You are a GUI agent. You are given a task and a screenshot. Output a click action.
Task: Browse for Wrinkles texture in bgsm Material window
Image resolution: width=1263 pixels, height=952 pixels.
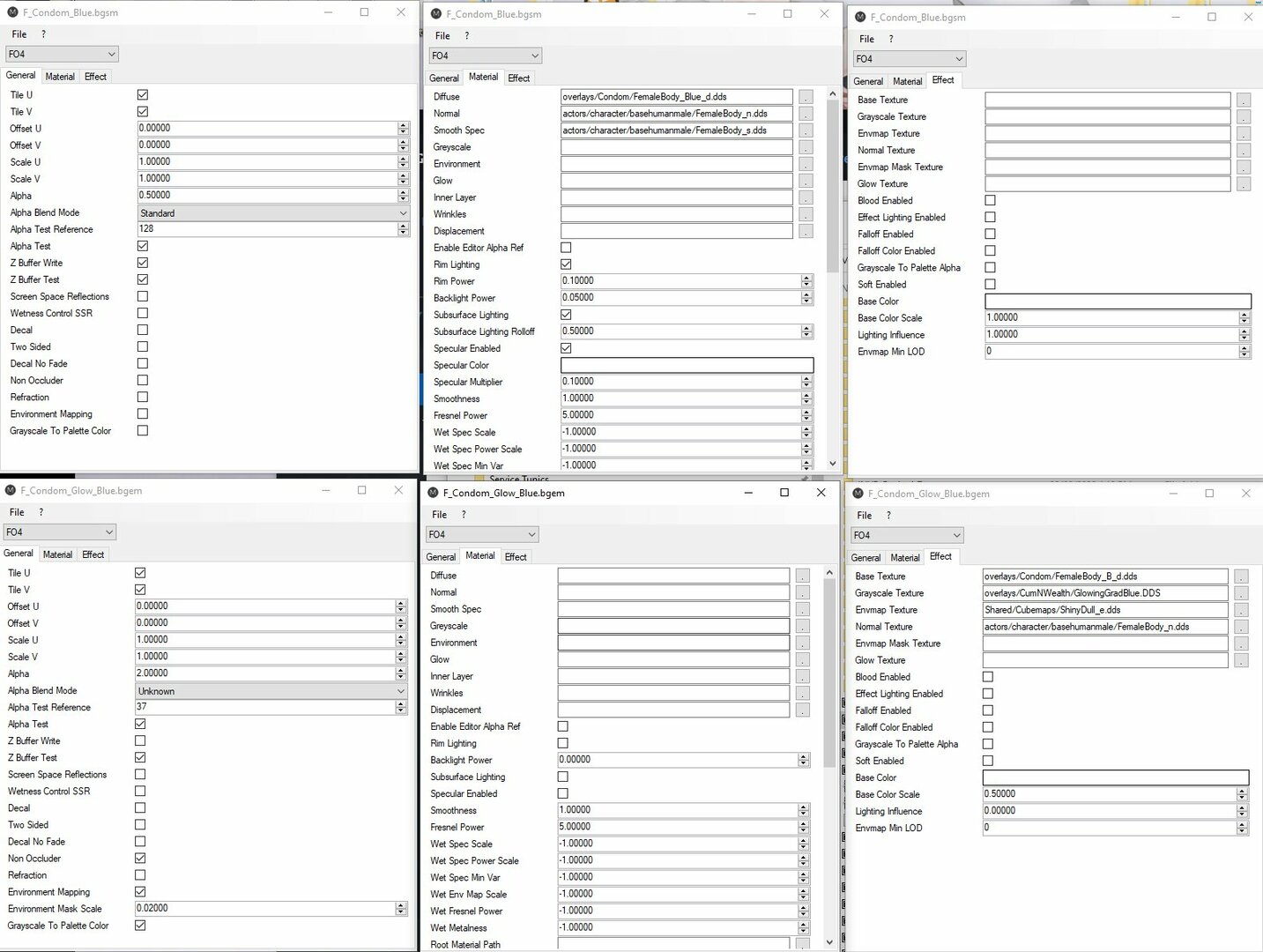[x=806, y=214]
